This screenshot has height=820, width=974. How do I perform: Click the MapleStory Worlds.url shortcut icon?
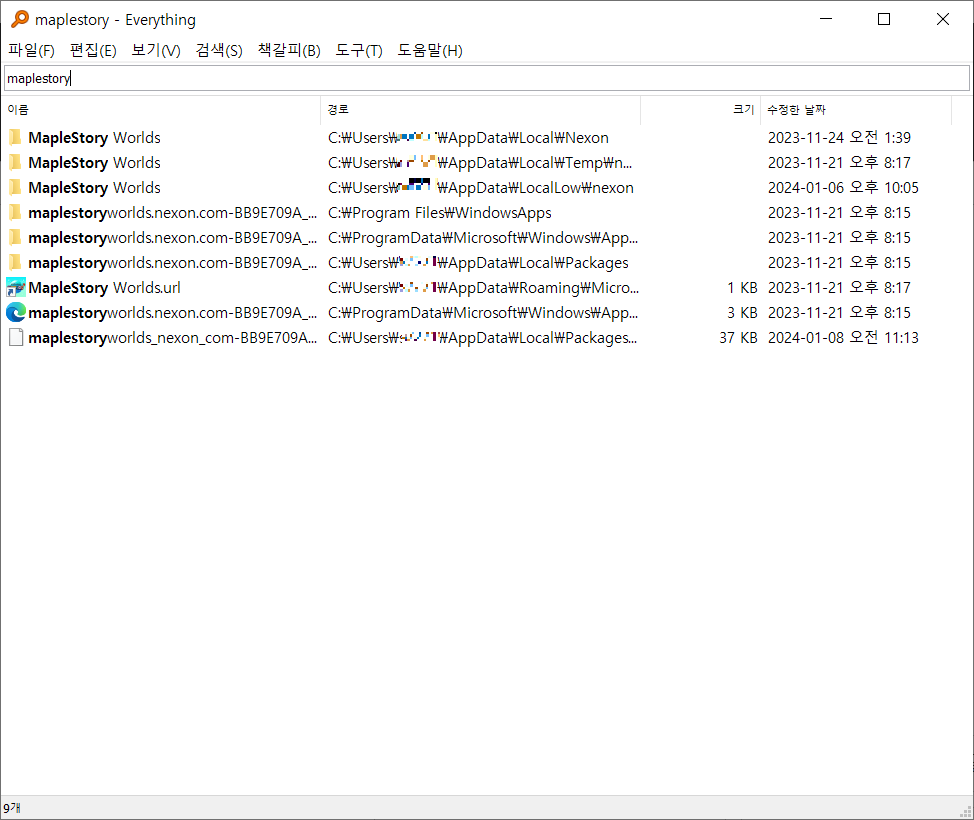pos(16,287)
